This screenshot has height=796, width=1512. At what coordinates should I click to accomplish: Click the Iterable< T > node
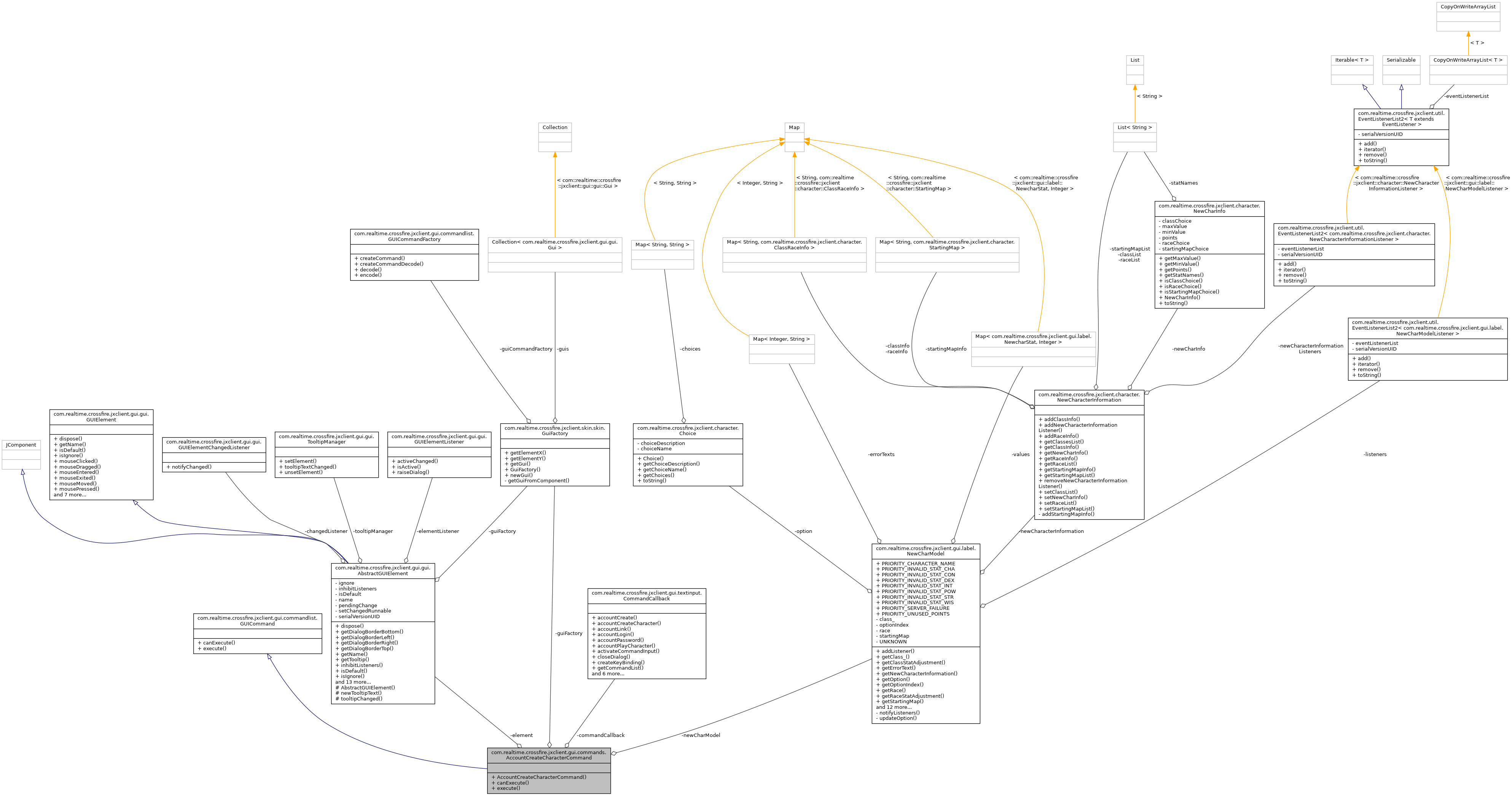(x=1352, y=70)
